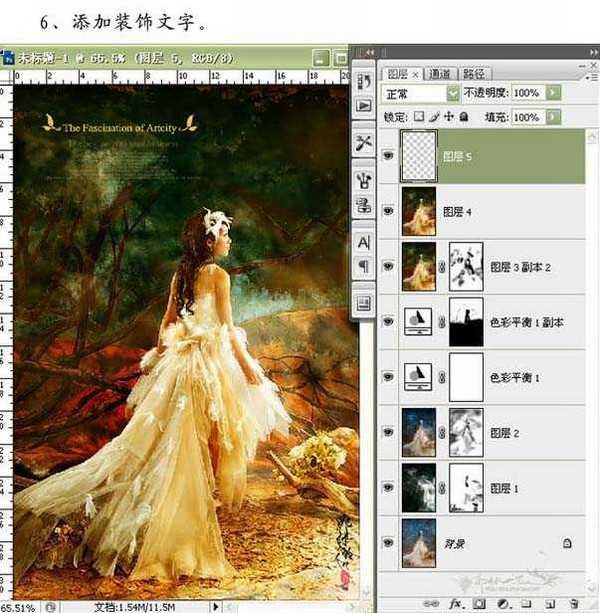Open the Paragraph panel icon

point(362,266)
